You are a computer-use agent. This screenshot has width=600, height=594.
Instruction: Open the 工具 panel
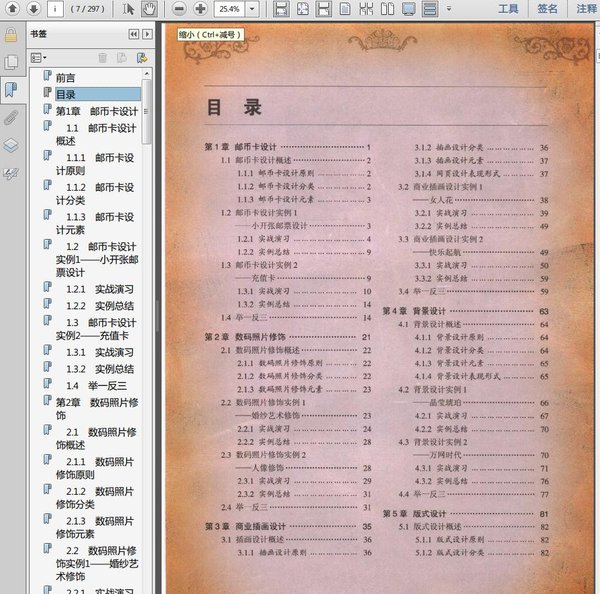point(508,9)
